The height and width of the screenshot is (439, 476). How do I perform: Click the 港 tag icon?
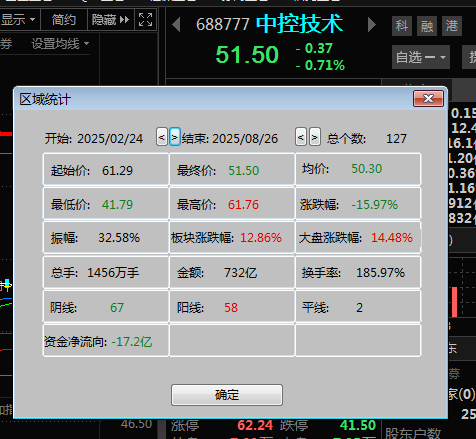click(x=452, y=26)
